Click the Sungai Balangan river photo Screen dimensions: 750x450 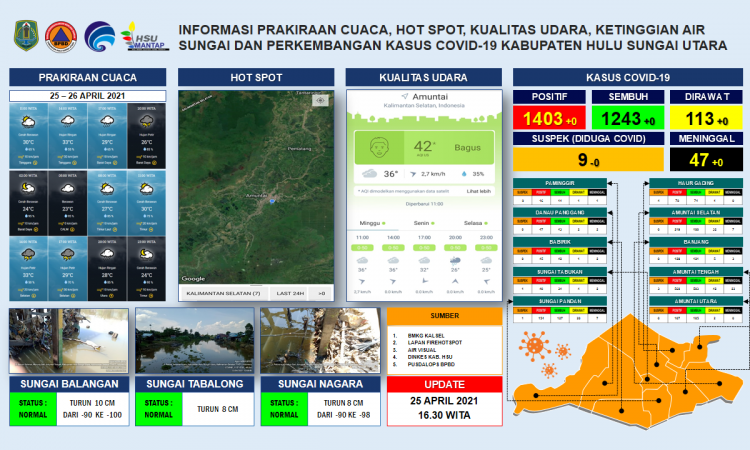coord(69,340)
